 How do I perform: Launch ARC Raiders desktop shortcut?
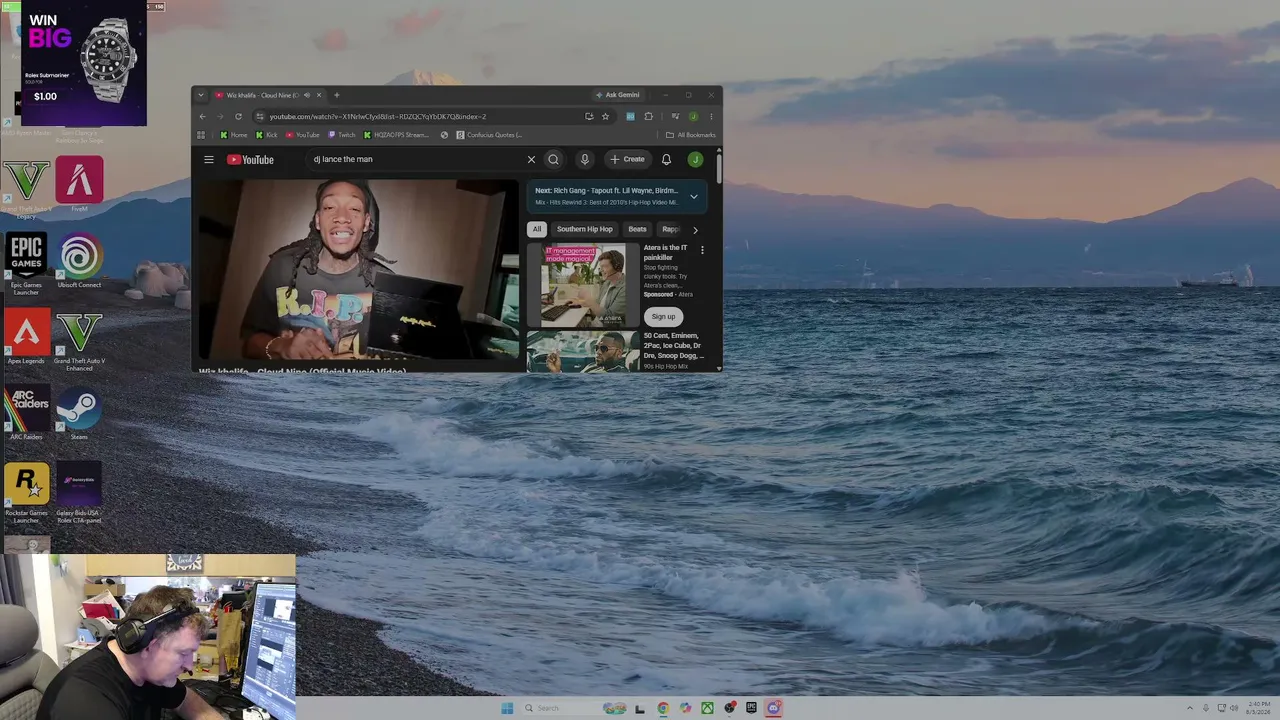(x=27, y=413)
